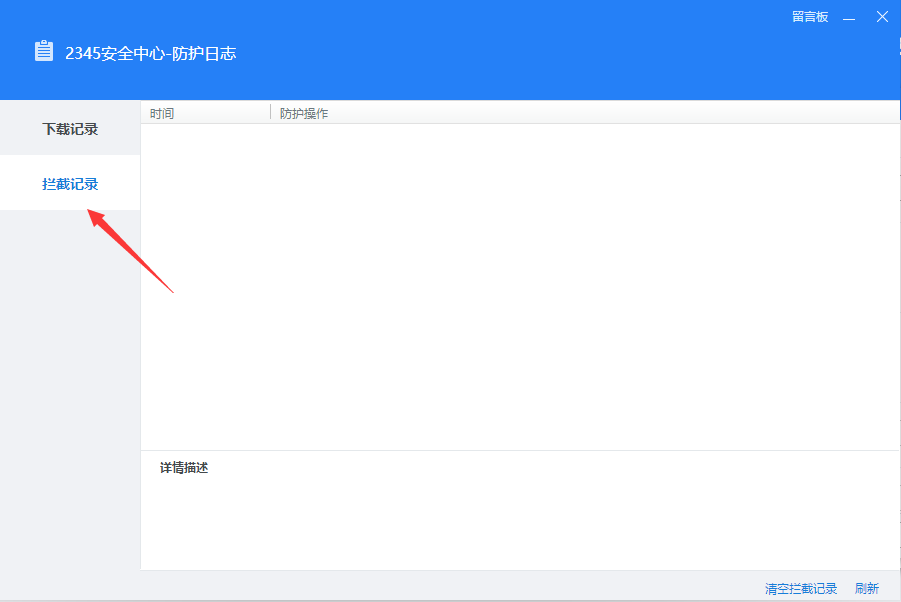Click the 防护操作 column header

point(303,113)
